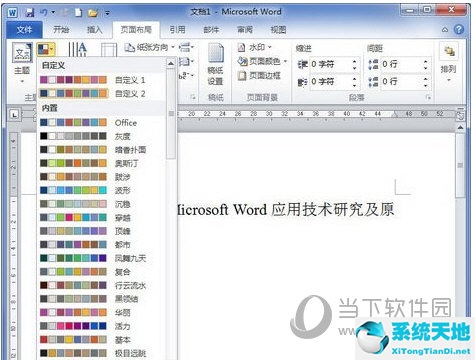Select the 灰度 color scheme
475x360 pixels.
[x=102, y=136]
